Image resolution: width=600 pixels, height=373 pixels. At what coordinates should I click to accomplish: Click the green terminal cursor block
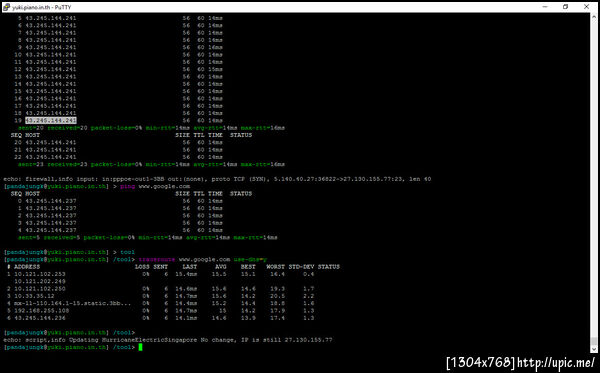[140, 347]
